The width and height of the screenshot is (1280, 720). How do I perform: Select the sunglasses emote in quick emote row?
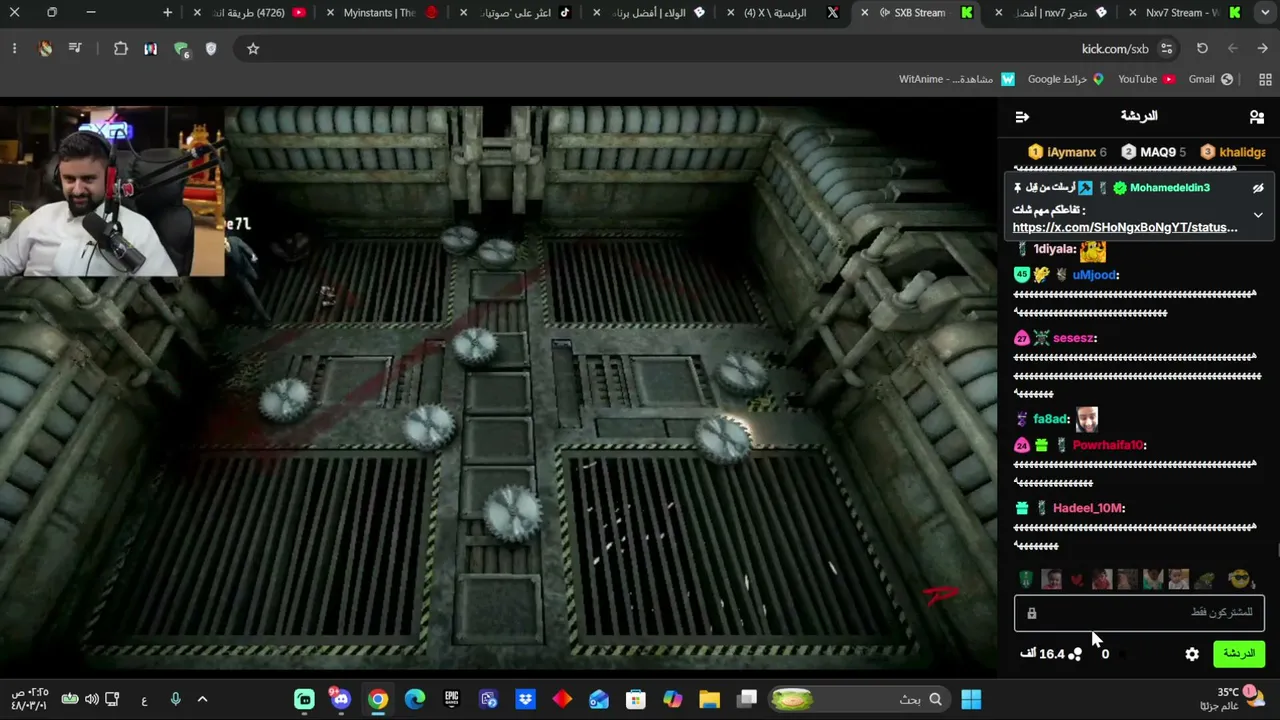coord(1240,580)
